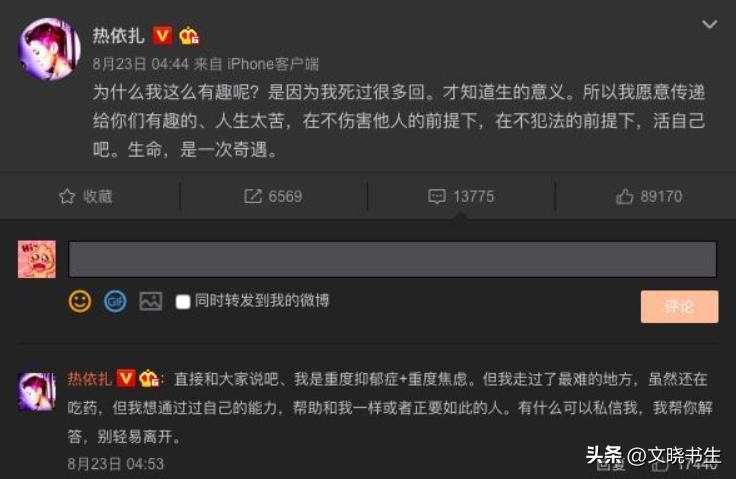Screen dimensions: 736x479
Task: Expand the post options chevron at top right
Action: tap(709, 24)
